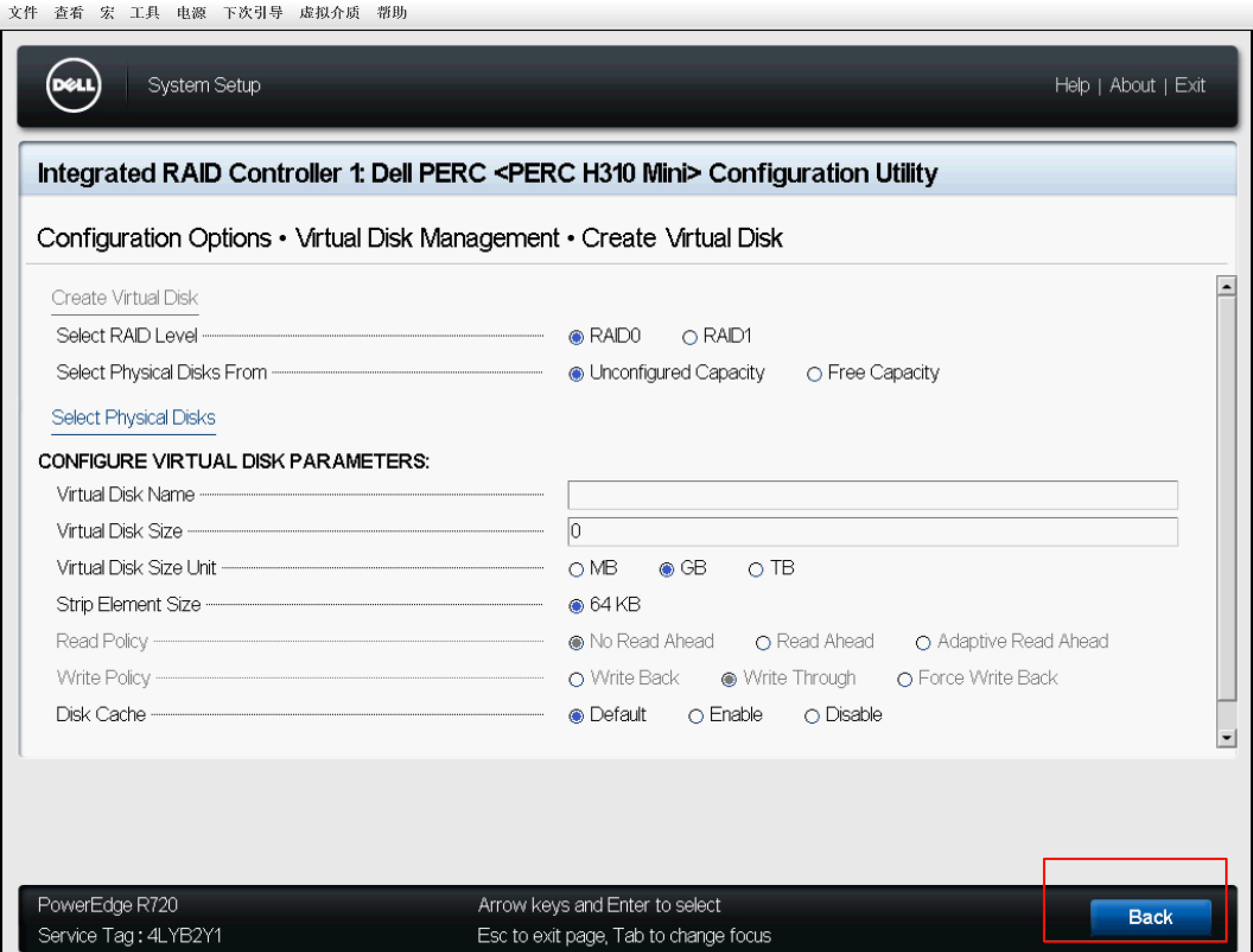
Task: Click the Dell logo icon
Action: click(74, 85)
